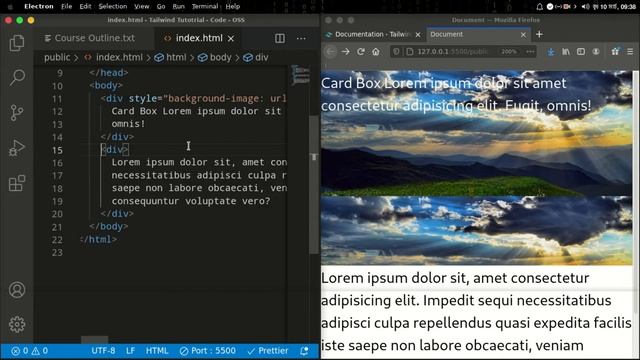Image resolution: width=640 pixels, height=360 pixels.
Task: Open the Run and Debug view
Action: pyautogui.click(x=17, y=148)
